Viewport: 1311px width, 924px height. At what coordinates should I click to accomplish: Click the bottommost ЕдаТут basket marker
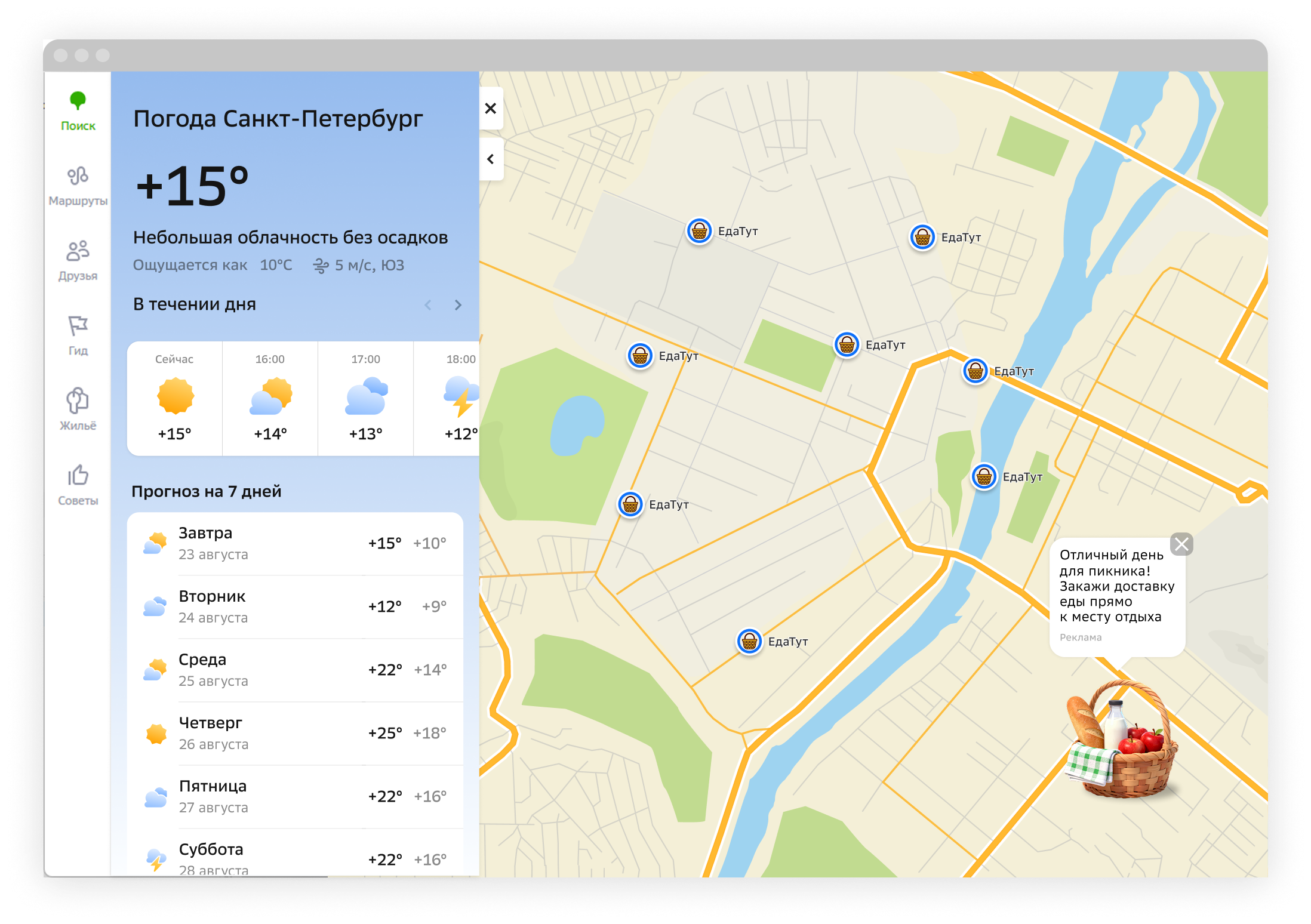pyautogui.click(x=749, y=642)
